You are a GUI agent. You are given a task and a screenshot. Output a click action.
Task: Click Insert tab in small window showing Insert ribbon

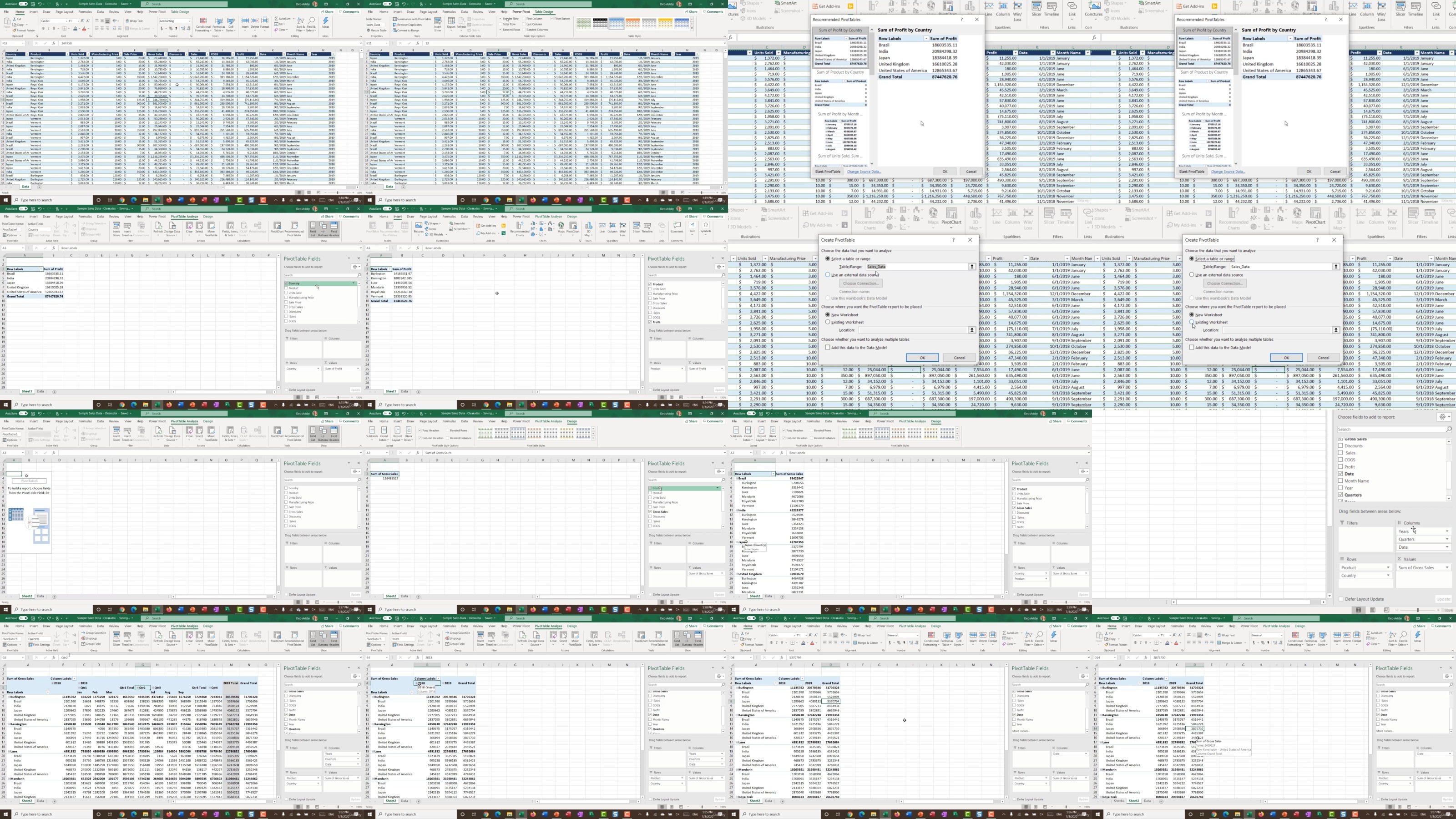click(397, 217)
